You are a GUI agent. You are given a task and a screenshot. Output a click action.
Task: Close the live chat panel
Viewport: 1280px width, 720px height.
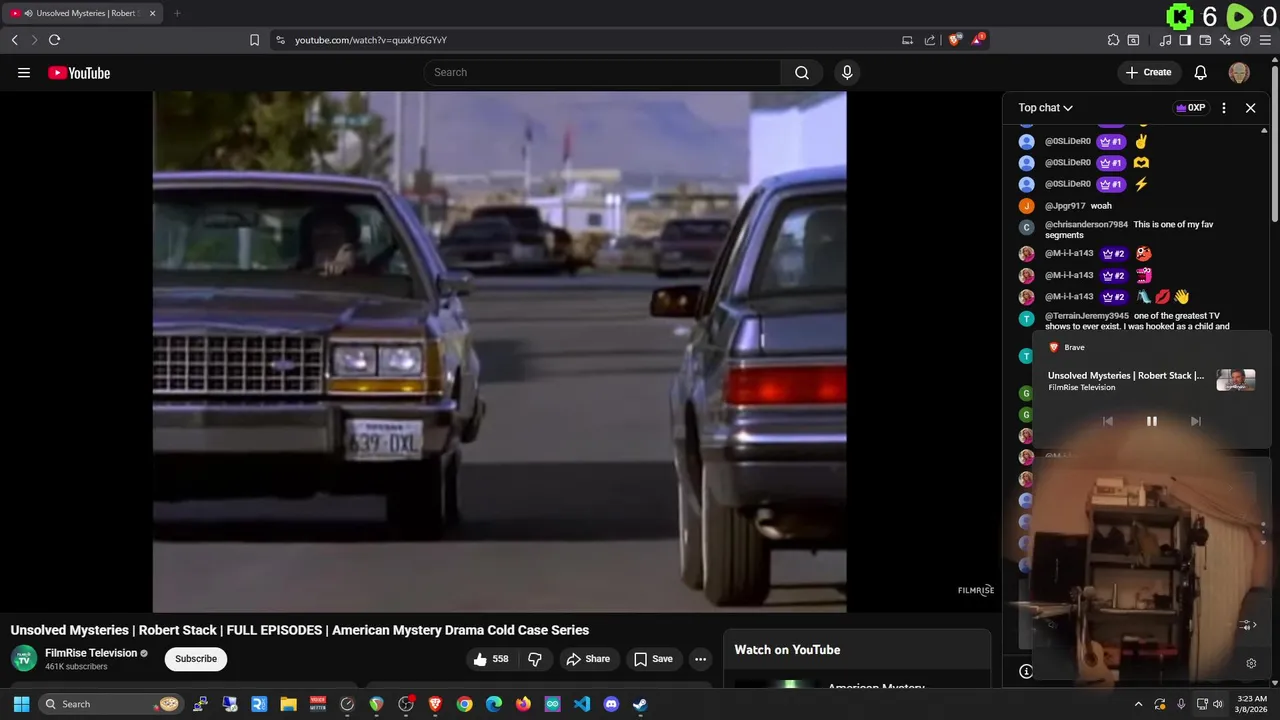pyautogui.click(x=1250, y=108)
